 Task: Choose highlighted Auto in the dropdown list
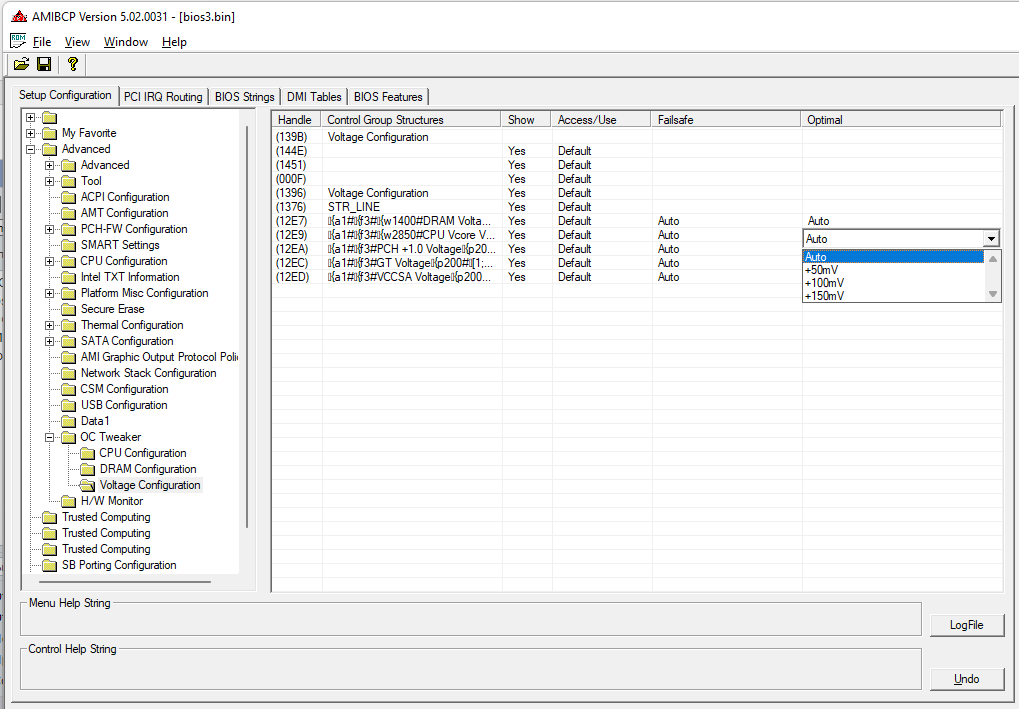894,257
